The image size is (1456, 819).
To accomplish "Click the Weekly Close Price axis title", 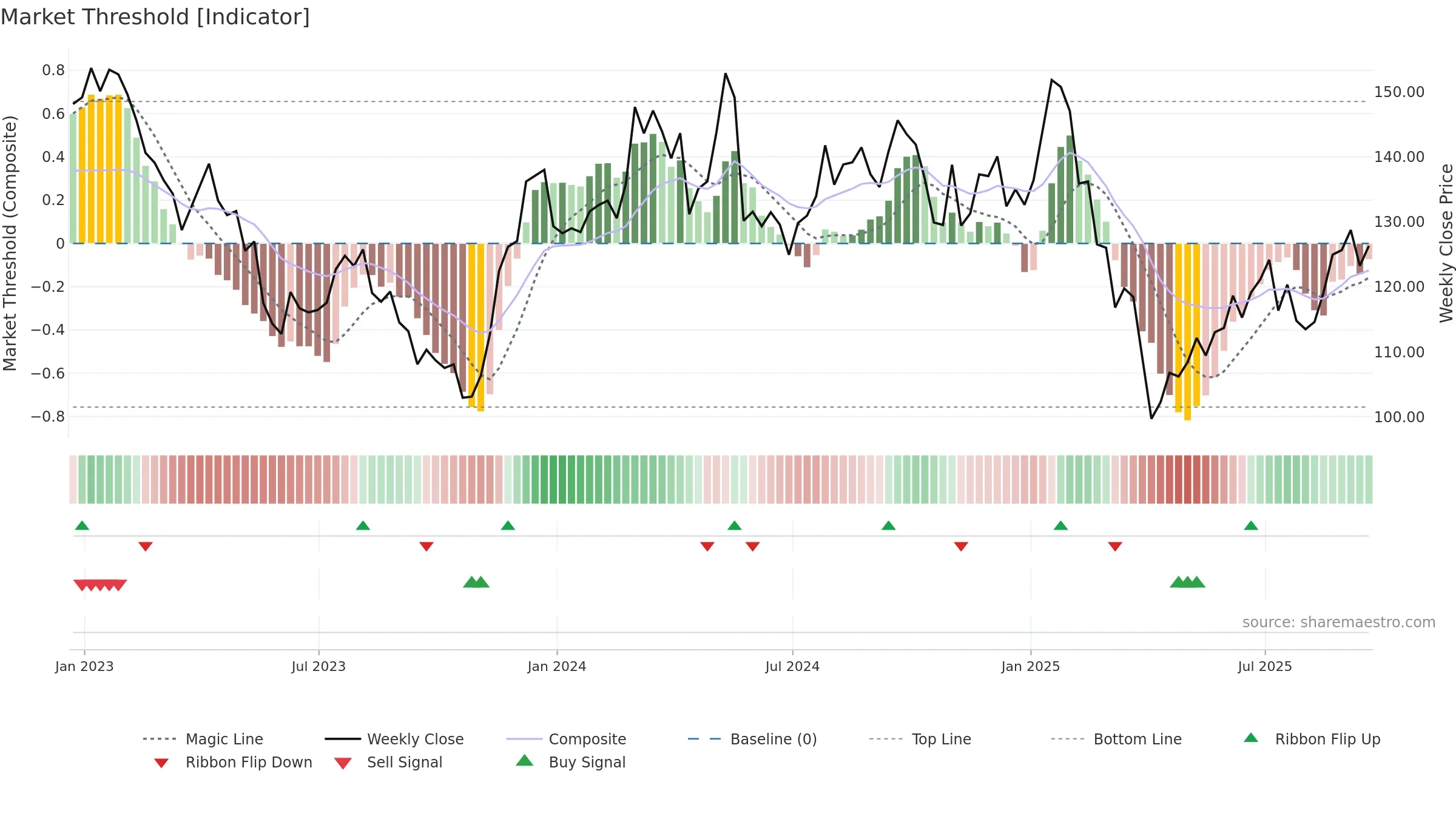I will click(x=1446, y=243).
